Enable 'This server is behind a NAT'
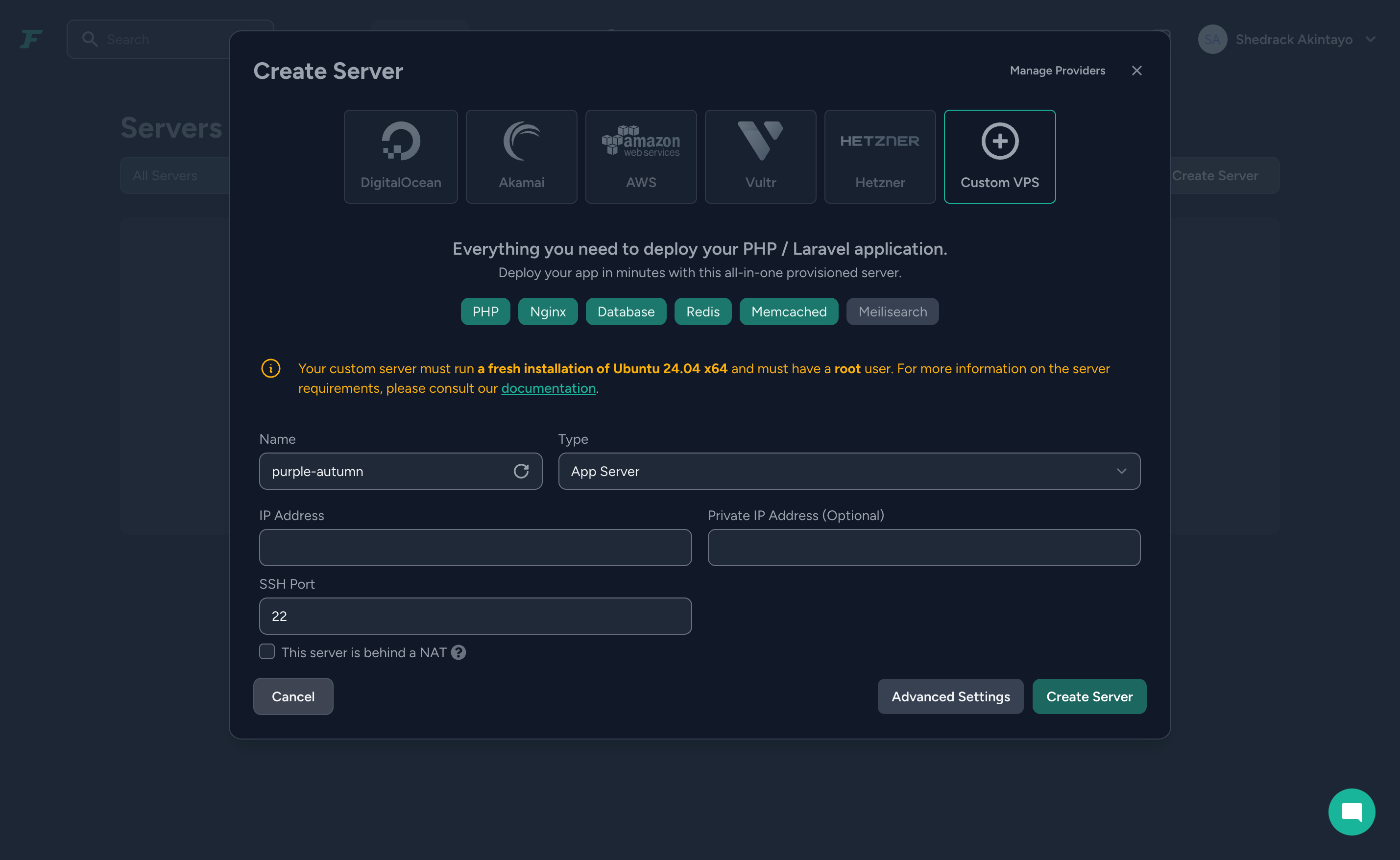Screen dimensions: 1400x860 pyautogui.click(x=267, y=651)
